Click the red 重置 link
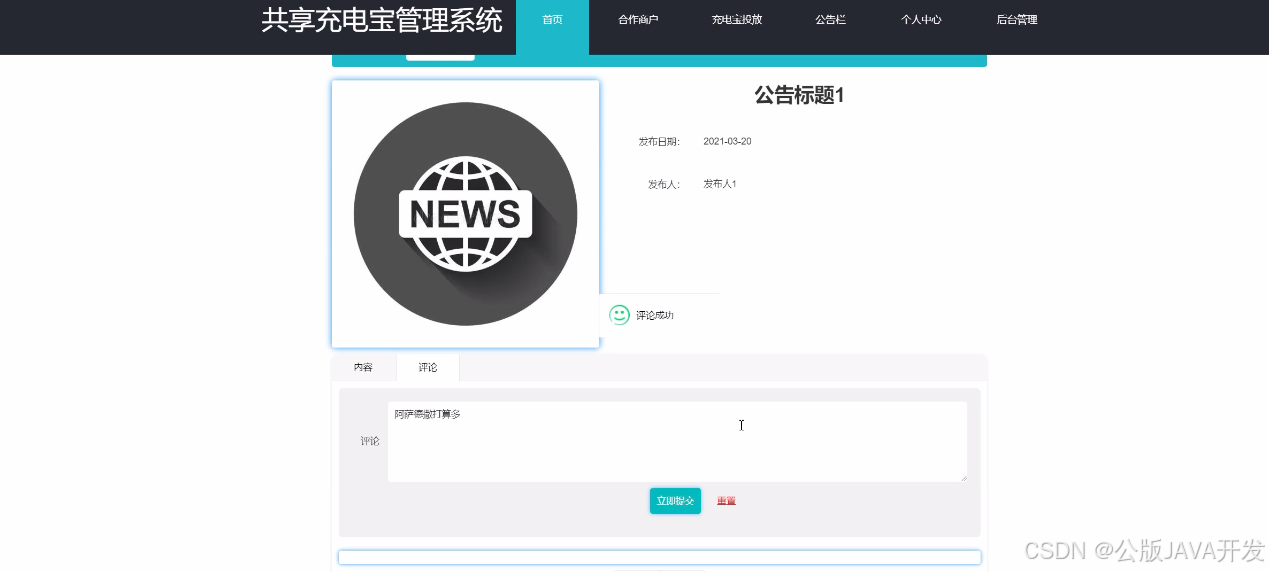 coord(726,501)
